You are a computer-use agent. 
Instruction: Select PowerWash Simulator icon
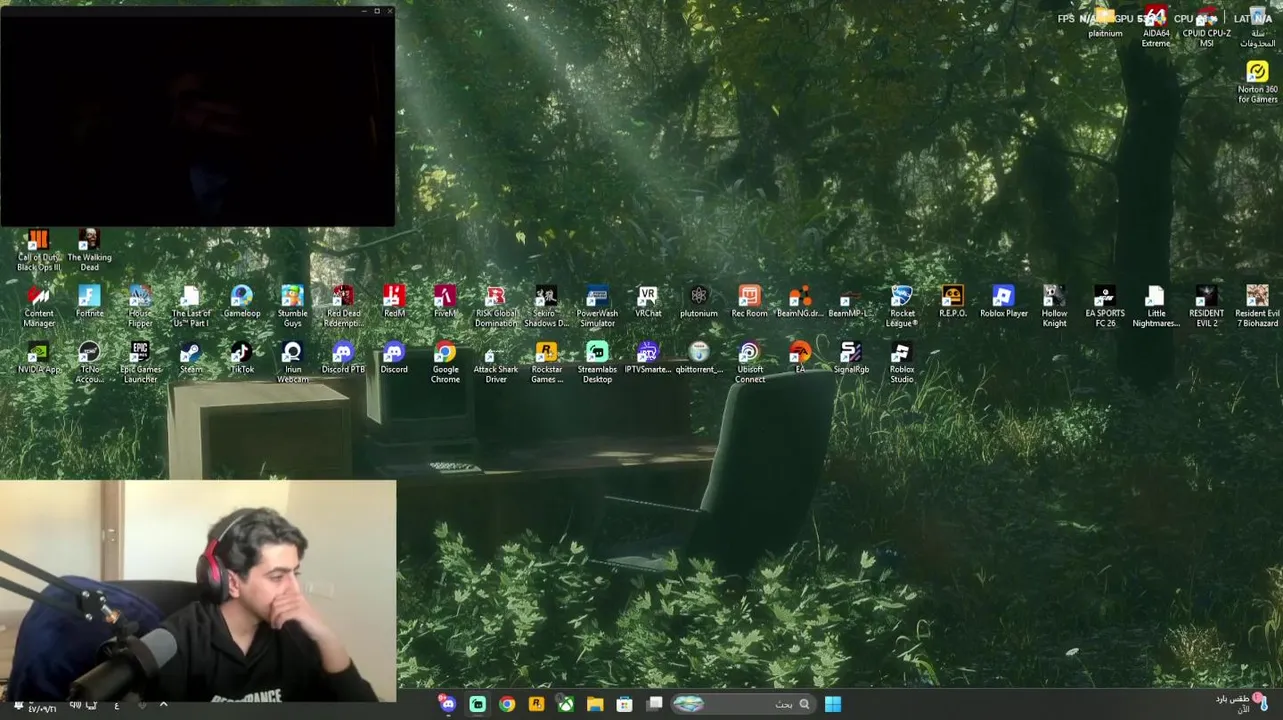pos(597,306)
